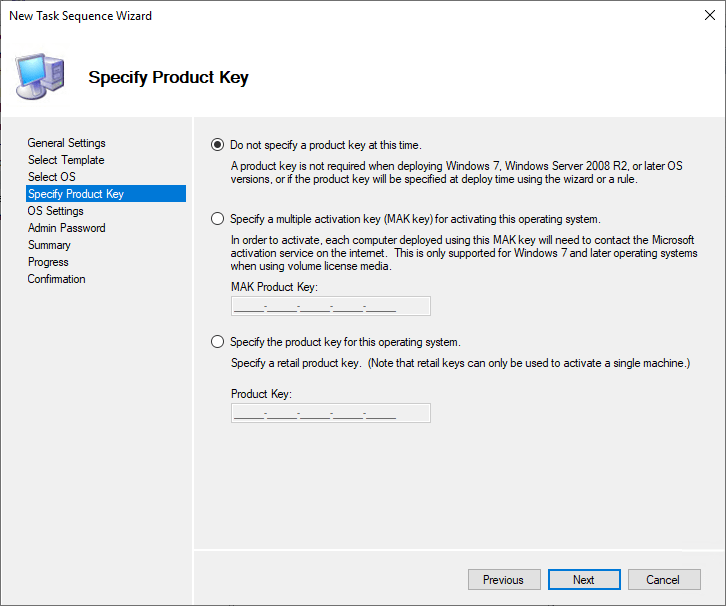Open the Select Template step
Screen dimensions: 726x606
click(65, 160)
